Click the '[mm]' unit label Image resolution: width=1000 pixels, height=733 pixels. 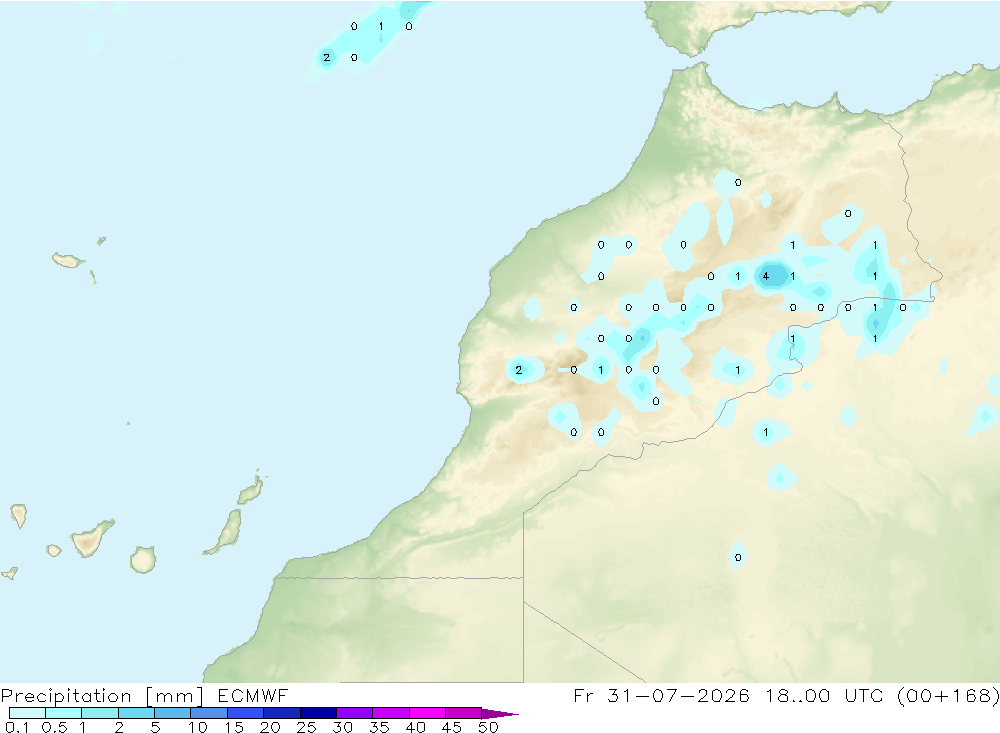pos(174,696)
